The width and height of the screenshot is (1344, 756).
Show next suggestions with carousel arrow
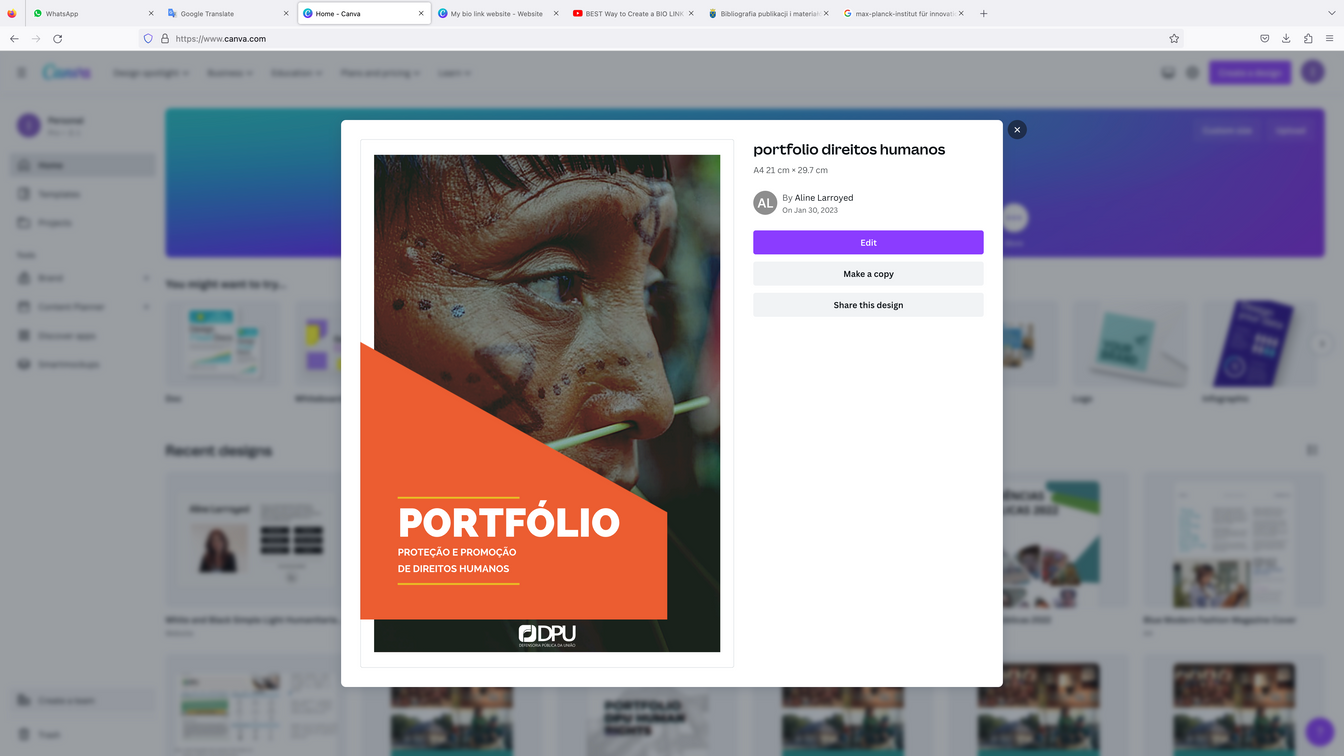(1322, 344)
